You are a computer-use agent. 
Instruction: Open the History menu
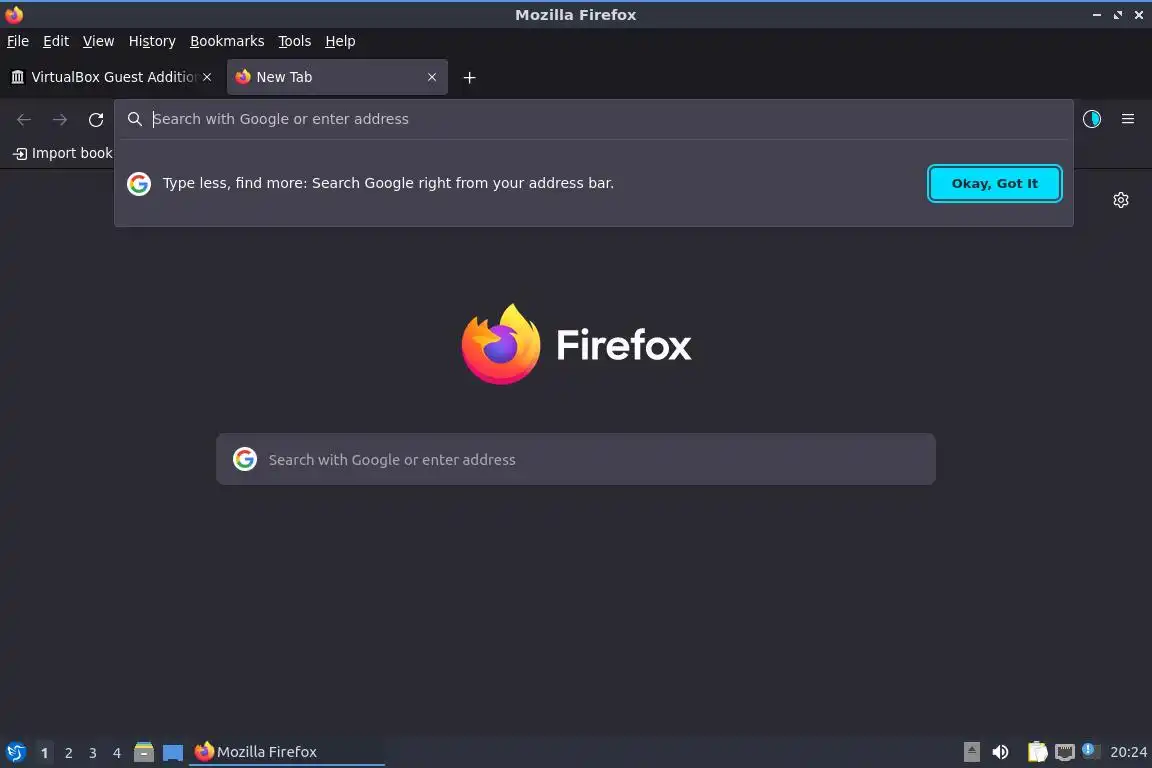152,41
